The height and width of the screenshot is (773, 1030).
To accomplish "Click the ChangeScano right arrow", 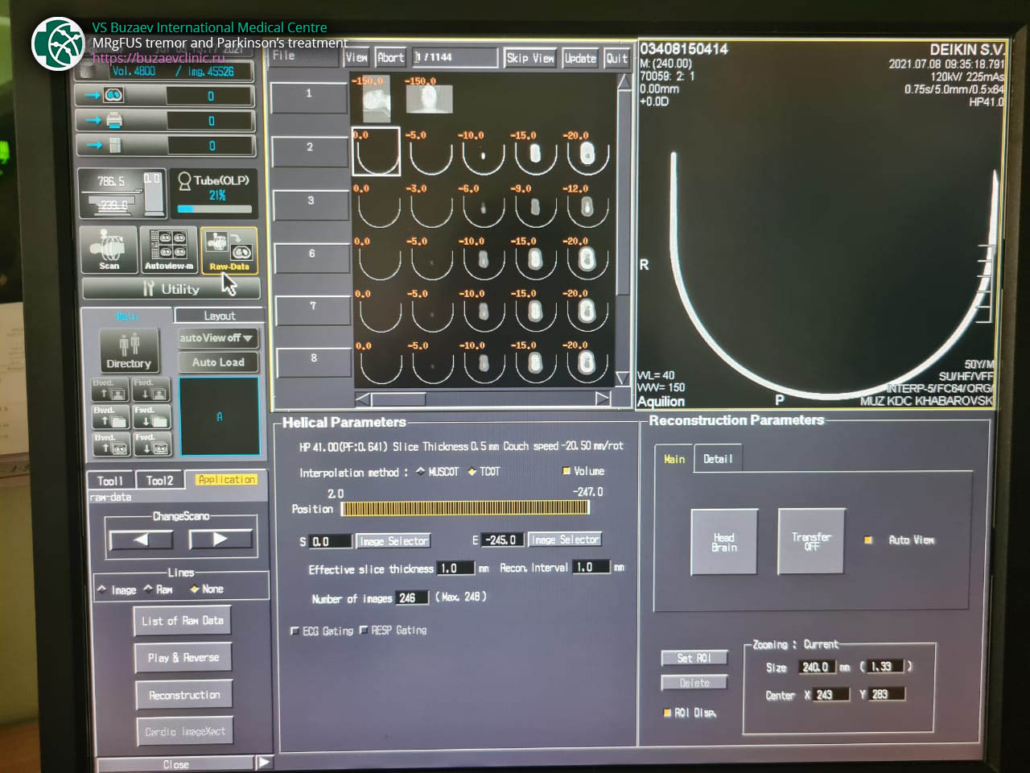I will point(220,539).
